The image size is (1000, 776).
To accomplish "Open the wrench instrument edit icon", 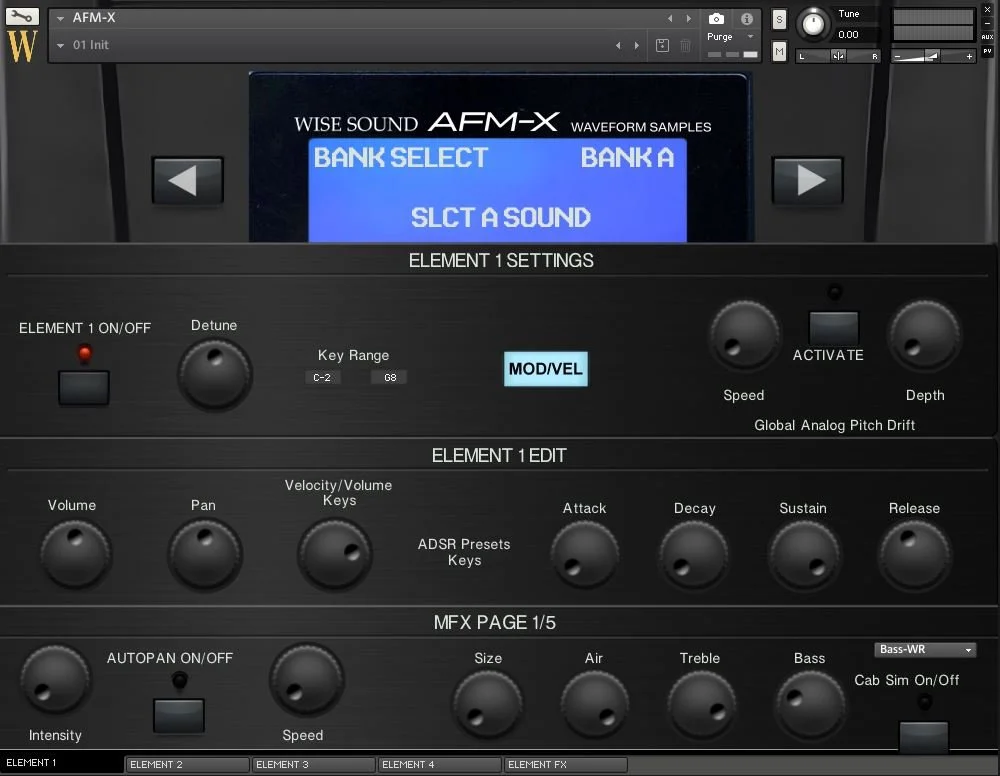I will coord(22,16).
